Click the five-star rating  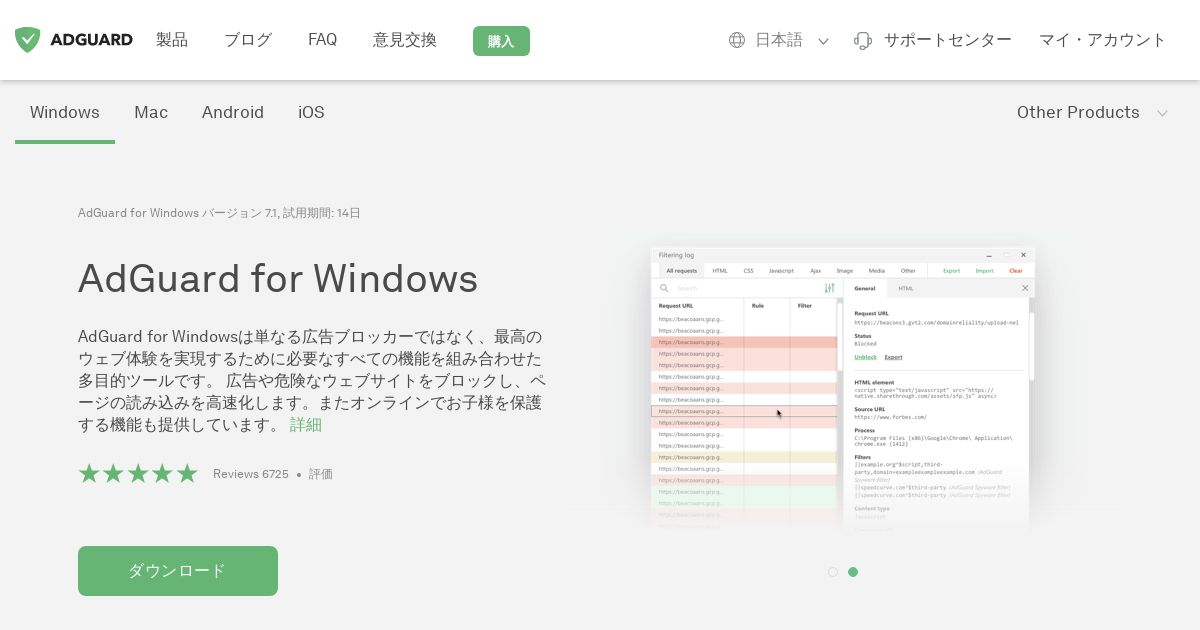pos(138,474)
